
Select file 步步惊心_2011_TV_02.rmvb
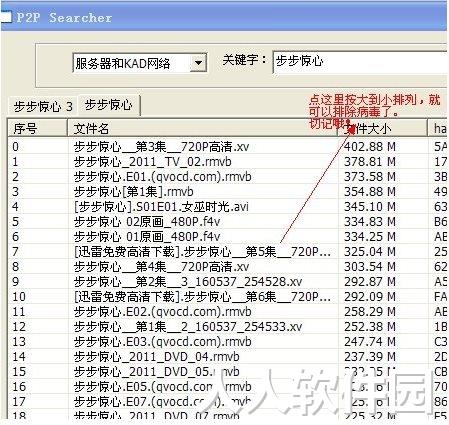153,162
